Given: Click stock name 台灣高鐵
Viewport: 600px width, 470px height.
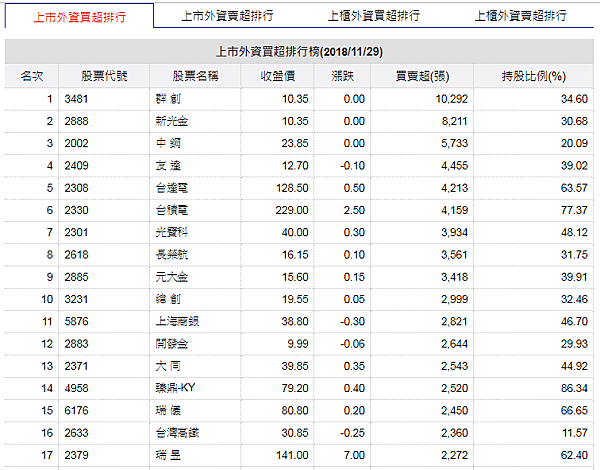Looking at the screenshot, I should (177, 432).
